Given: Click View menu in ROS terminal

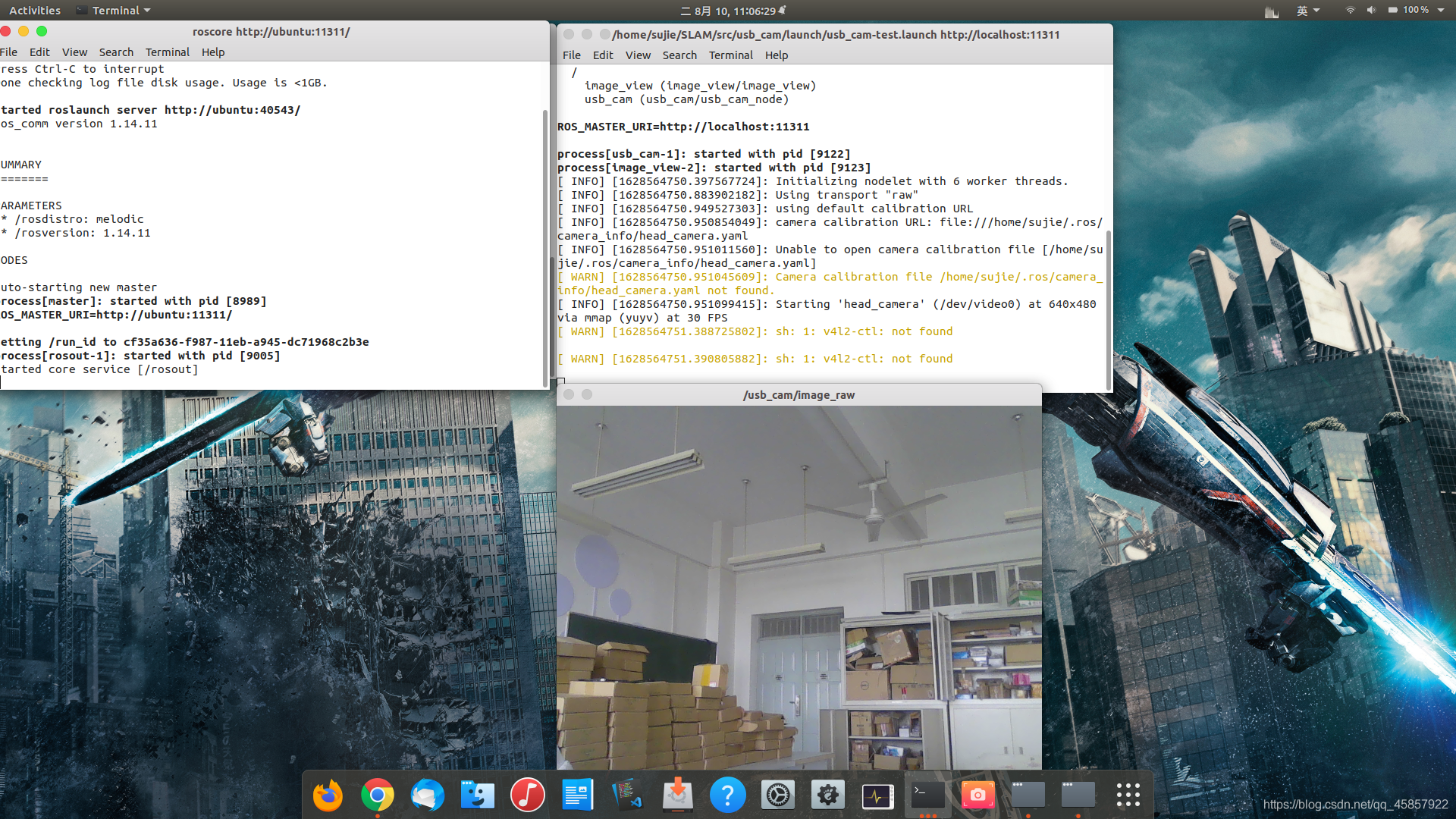Looking at the screenshot, I should [x=637, y=55].
